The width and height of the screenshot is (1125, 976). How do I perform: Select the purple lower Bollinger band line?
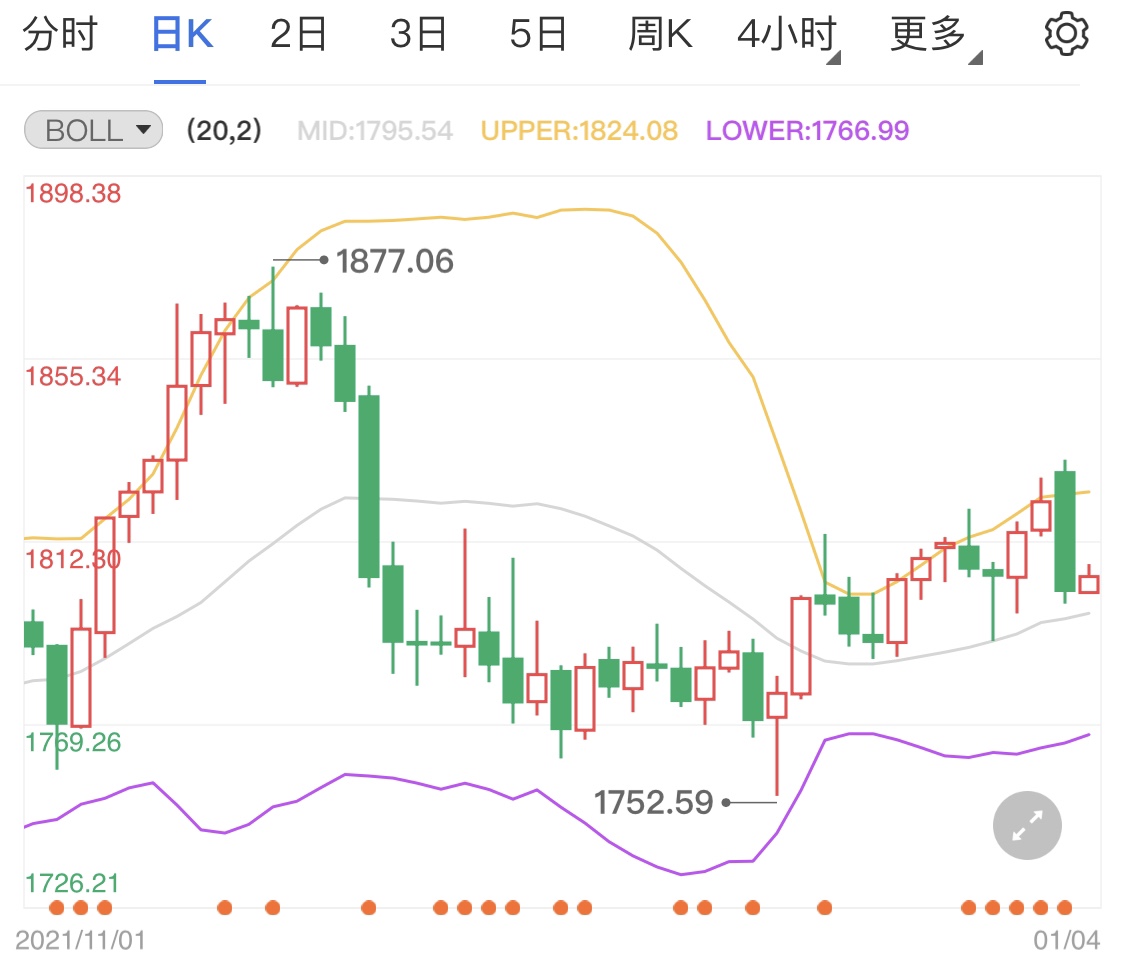345,776
